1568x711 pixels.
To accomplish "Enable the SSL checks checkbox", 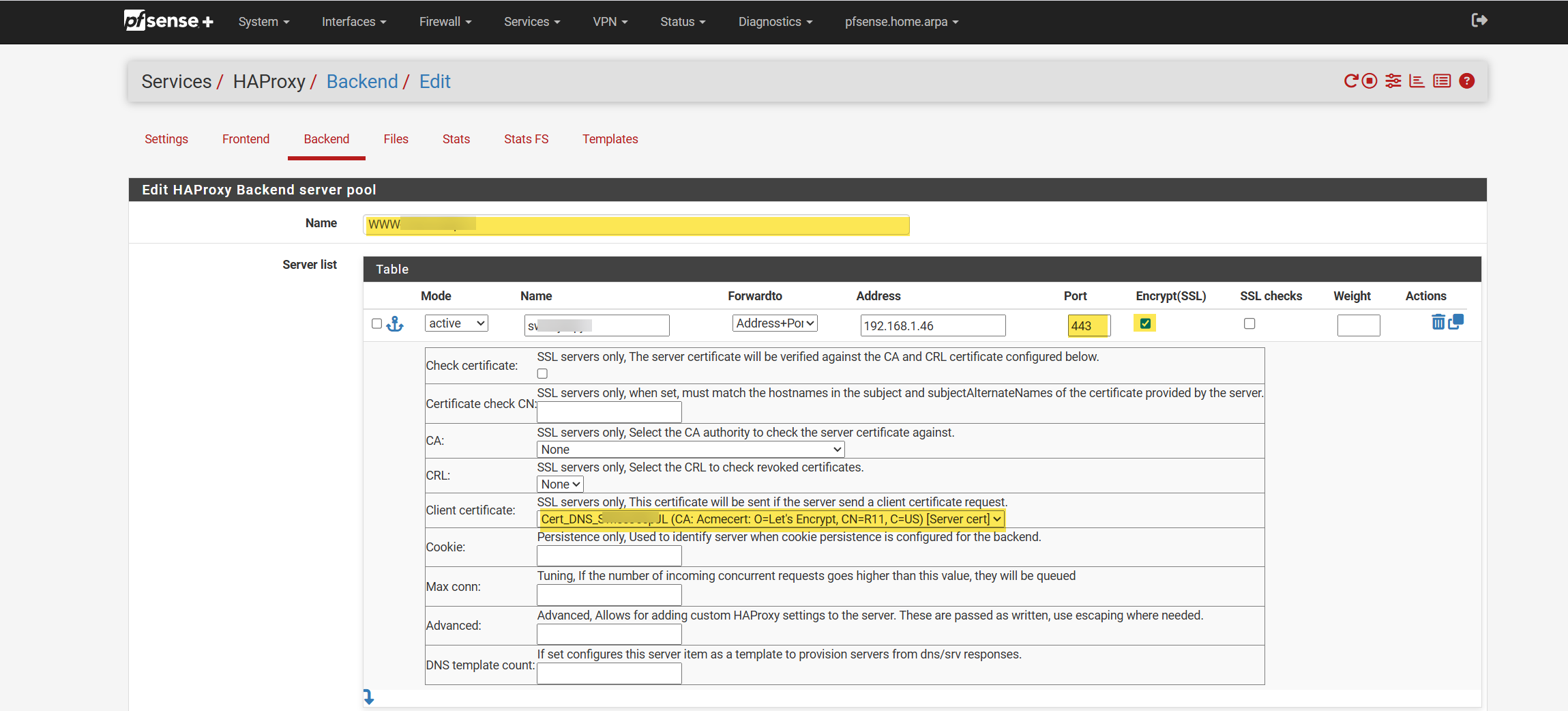I will pyautogui.click(x=1249, y=323).
